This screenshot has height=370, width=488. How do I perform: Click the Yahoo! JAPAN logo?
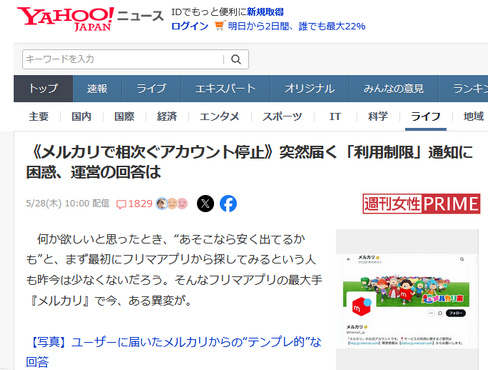point(65,19)
